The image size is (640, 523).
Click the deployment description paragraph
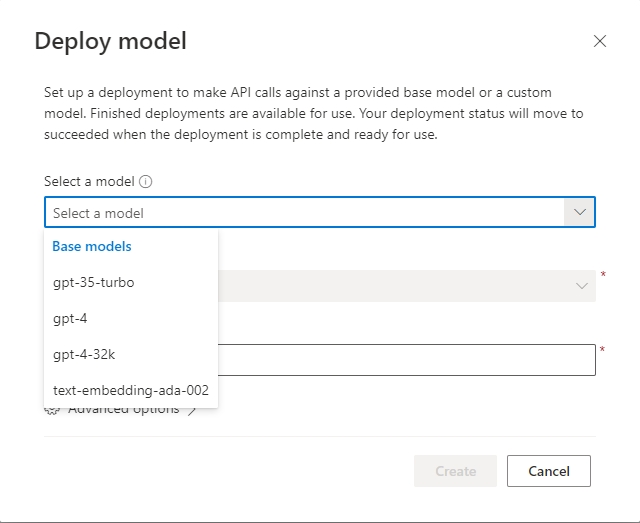coord(313,113)
